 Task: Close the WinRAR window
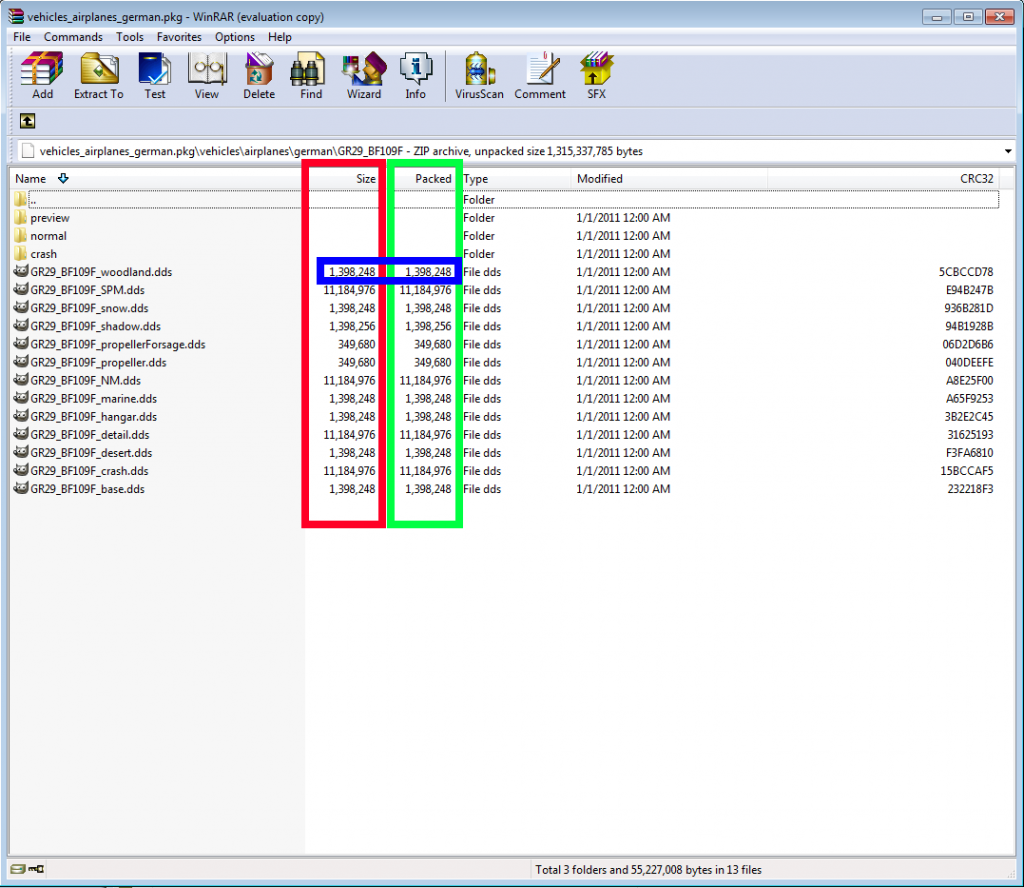[999, 16]
